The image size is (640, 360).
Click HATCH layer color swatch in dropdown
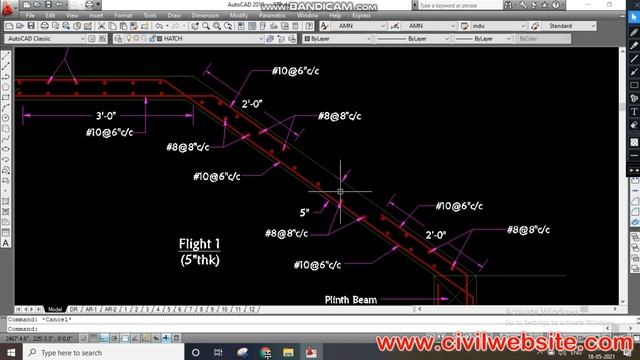pyautogui.click(x=160, y=38)
